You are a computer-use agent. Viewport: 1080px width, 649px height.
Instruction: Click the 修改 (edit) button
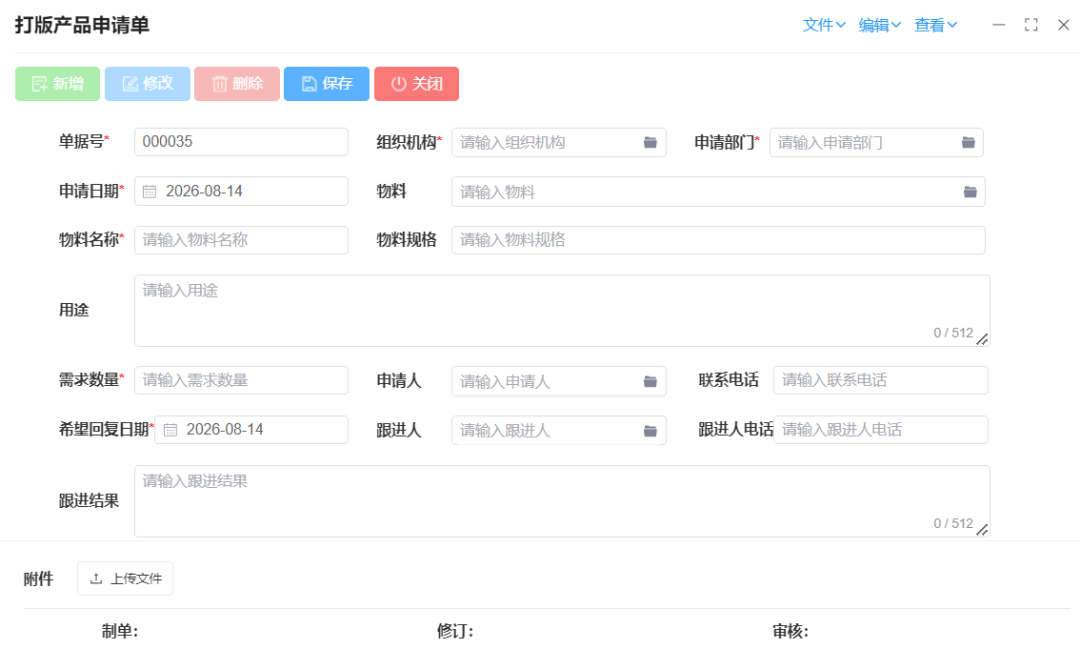[x=147, y=84]
